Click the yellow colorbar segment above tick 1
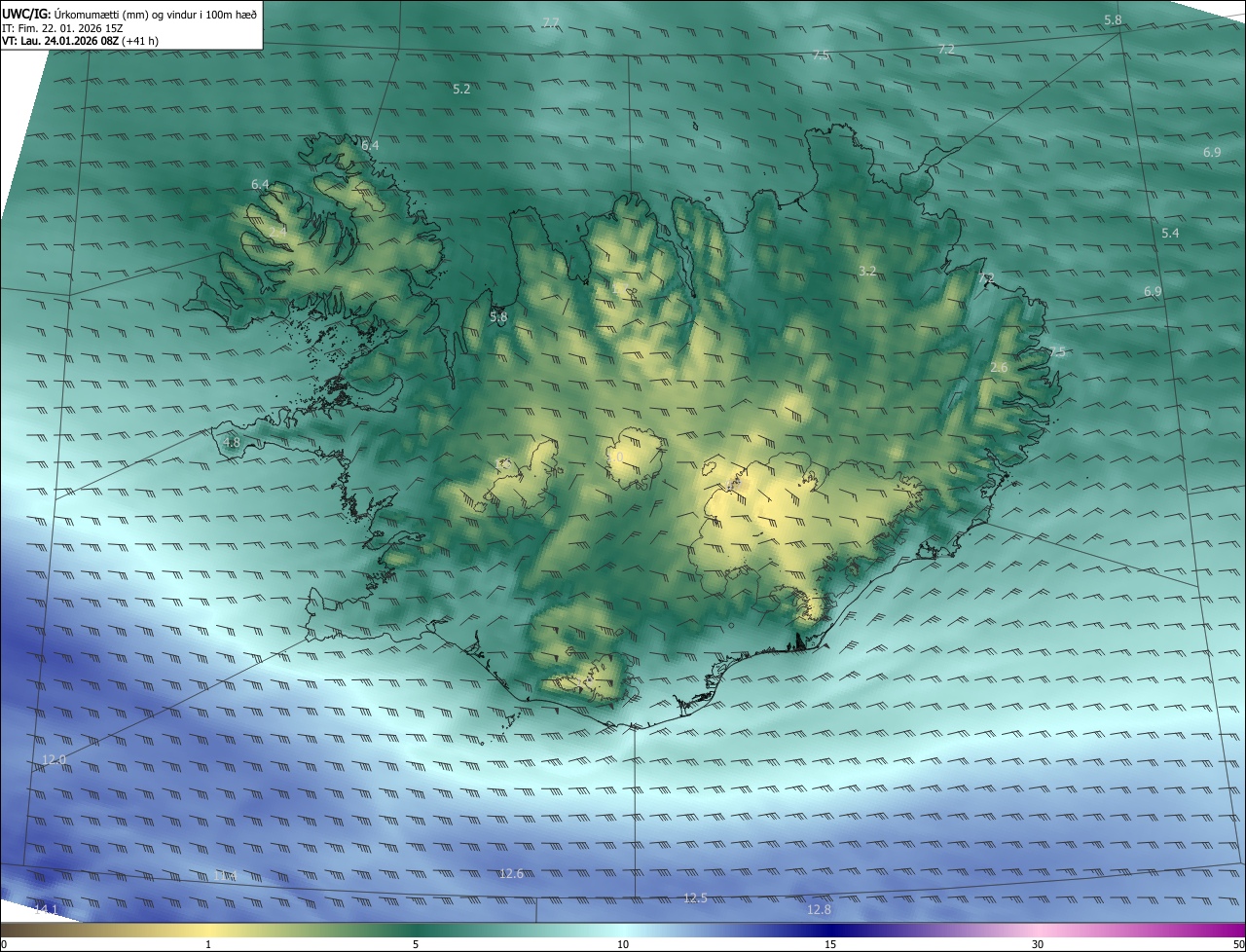 [x=208, y=931]
